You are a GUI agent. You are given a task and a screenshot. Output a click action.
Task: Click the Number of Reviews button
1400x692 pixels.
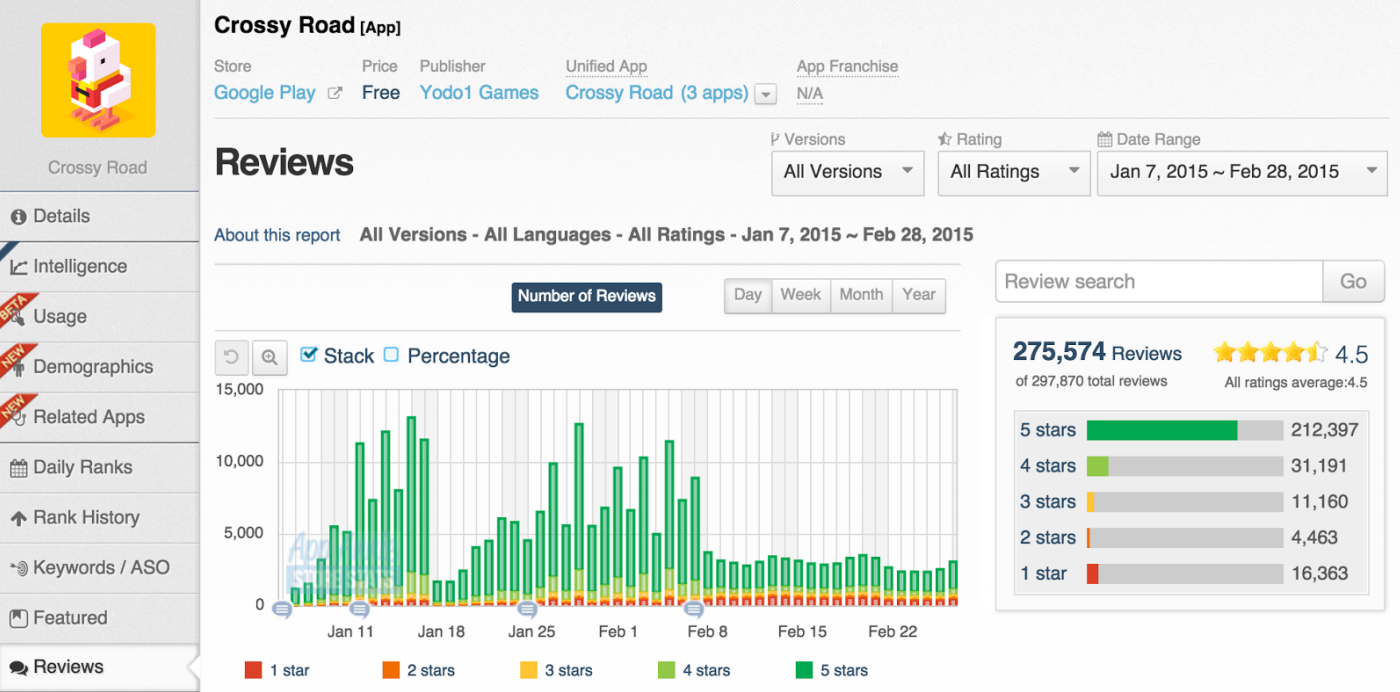pos(587,296)
